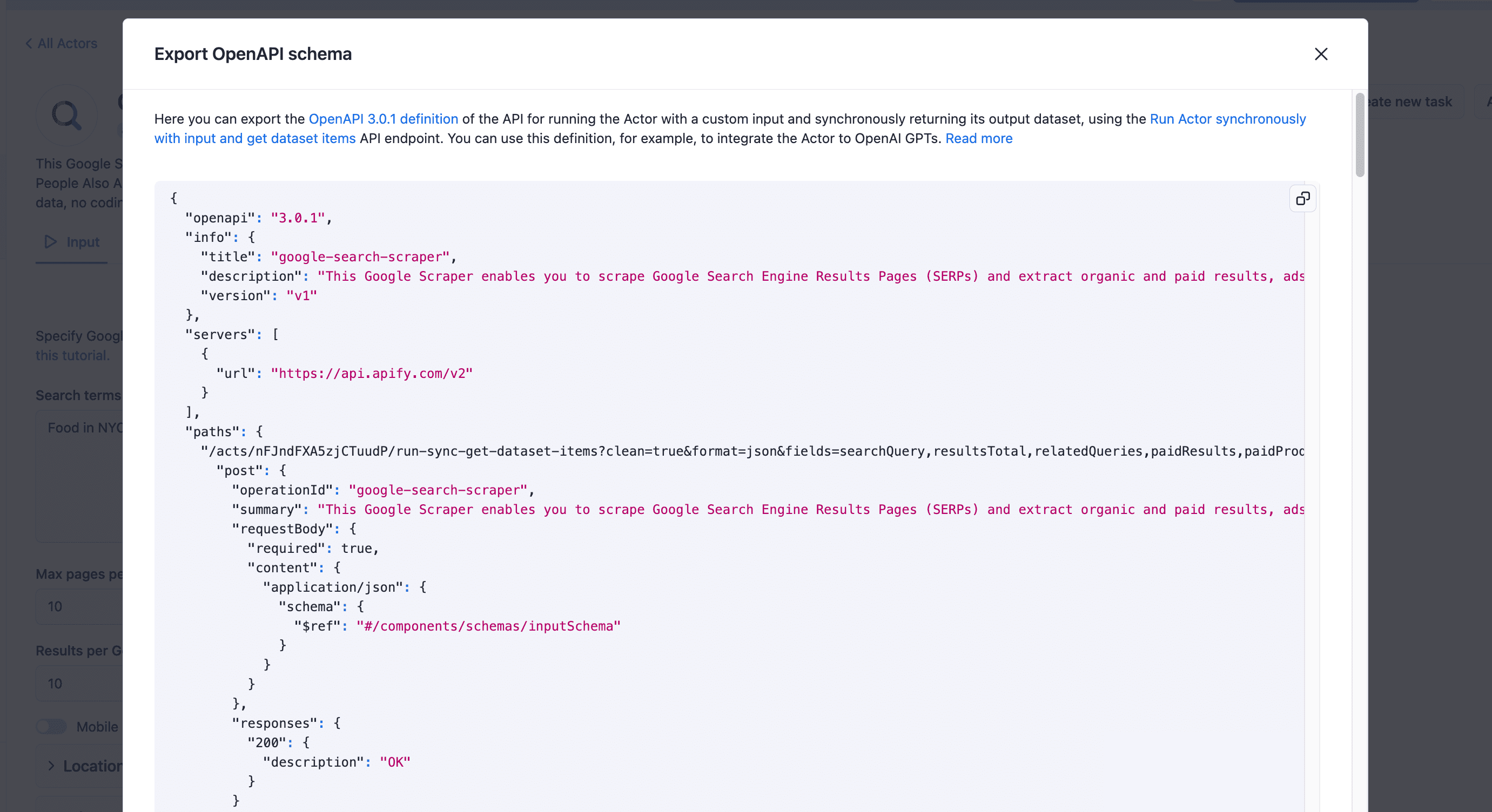Copy the OpenAPI schema to clipboard
Image resolution: width=1492 pixels, height=812 pixels.
1303,199
